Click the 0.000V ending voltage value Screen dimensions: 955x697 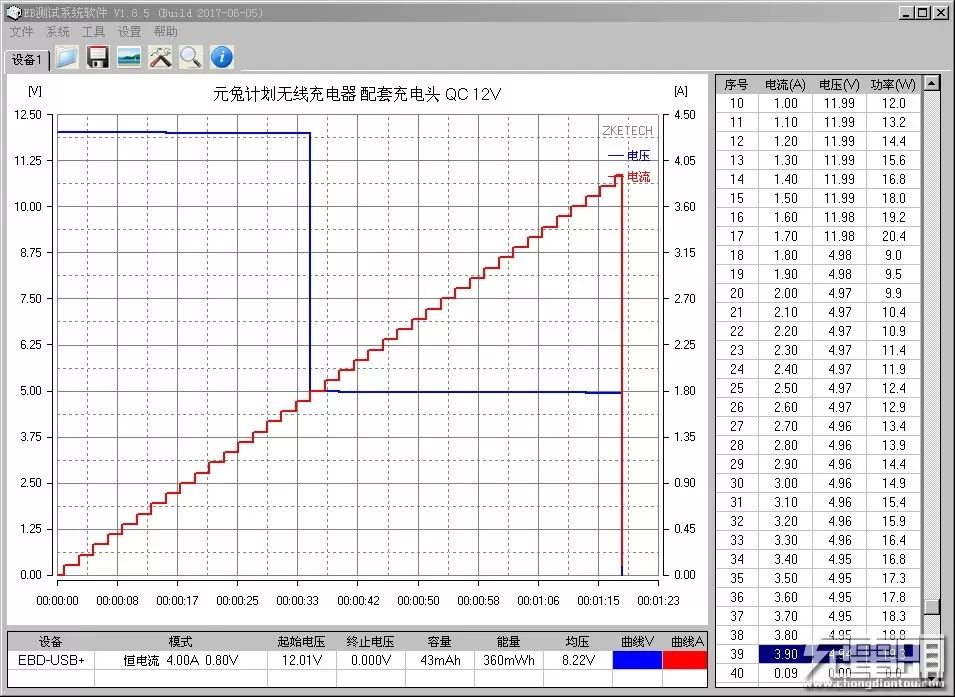click(x=370, y=660)
